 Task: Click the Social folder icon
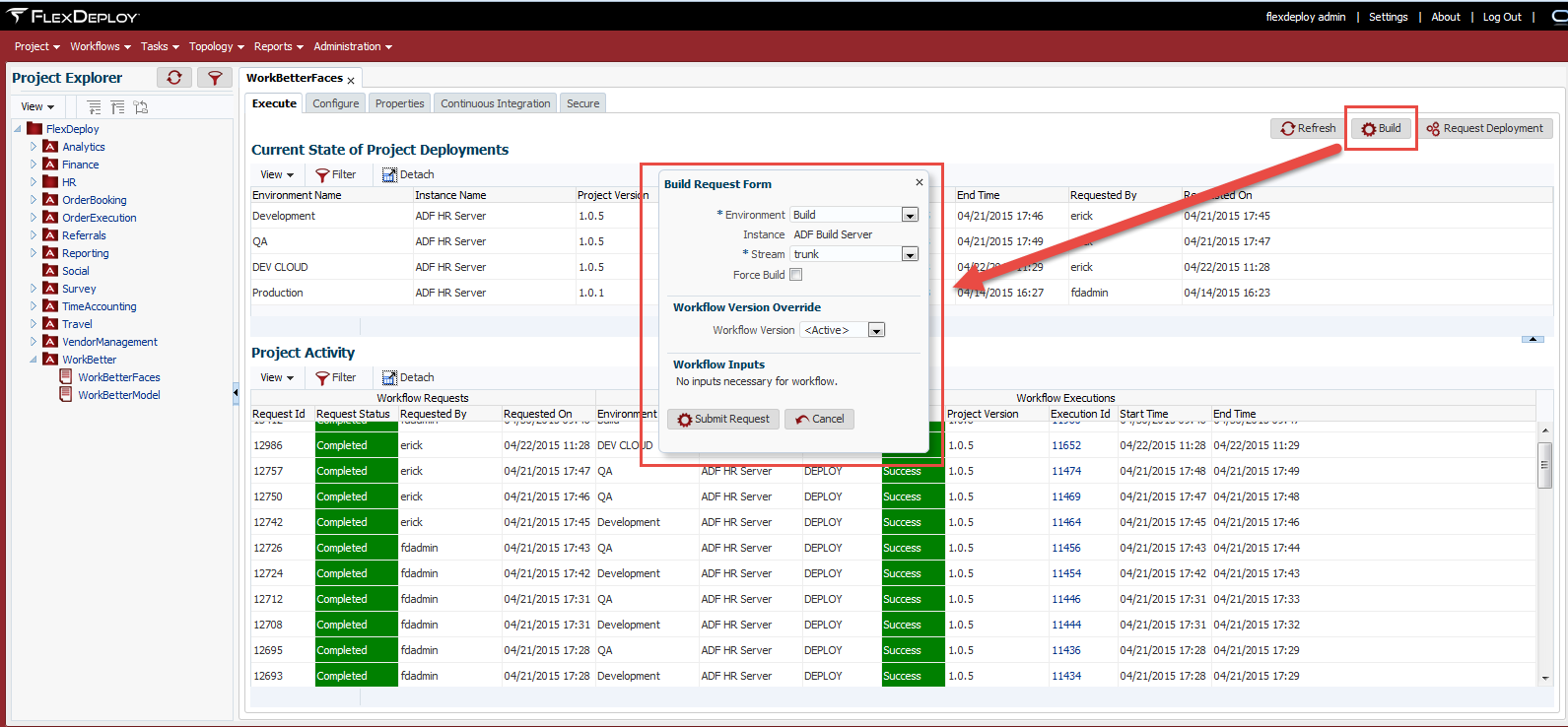50,271
